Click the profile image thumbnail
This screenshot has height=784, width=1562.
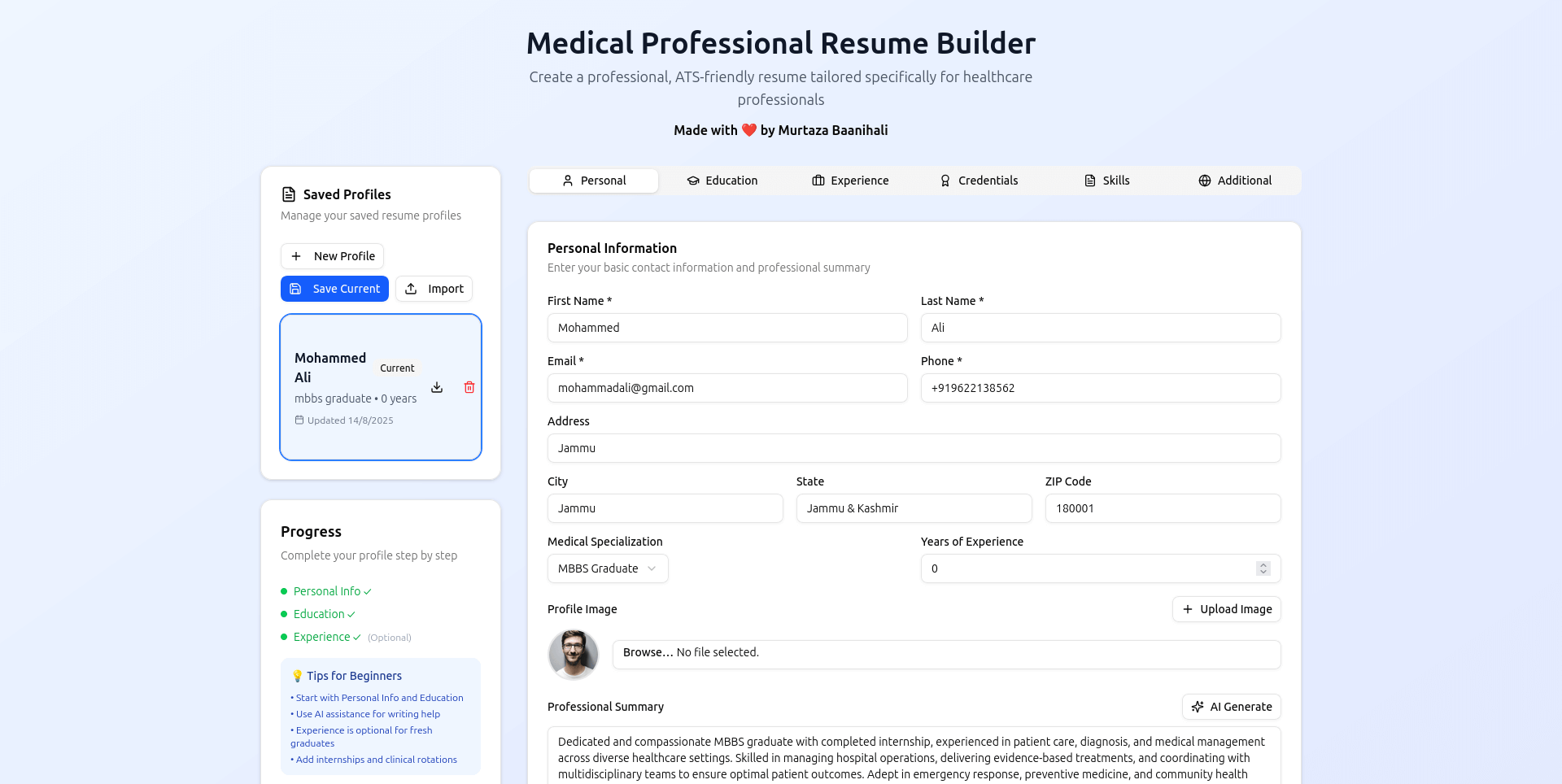coord(574,655)
